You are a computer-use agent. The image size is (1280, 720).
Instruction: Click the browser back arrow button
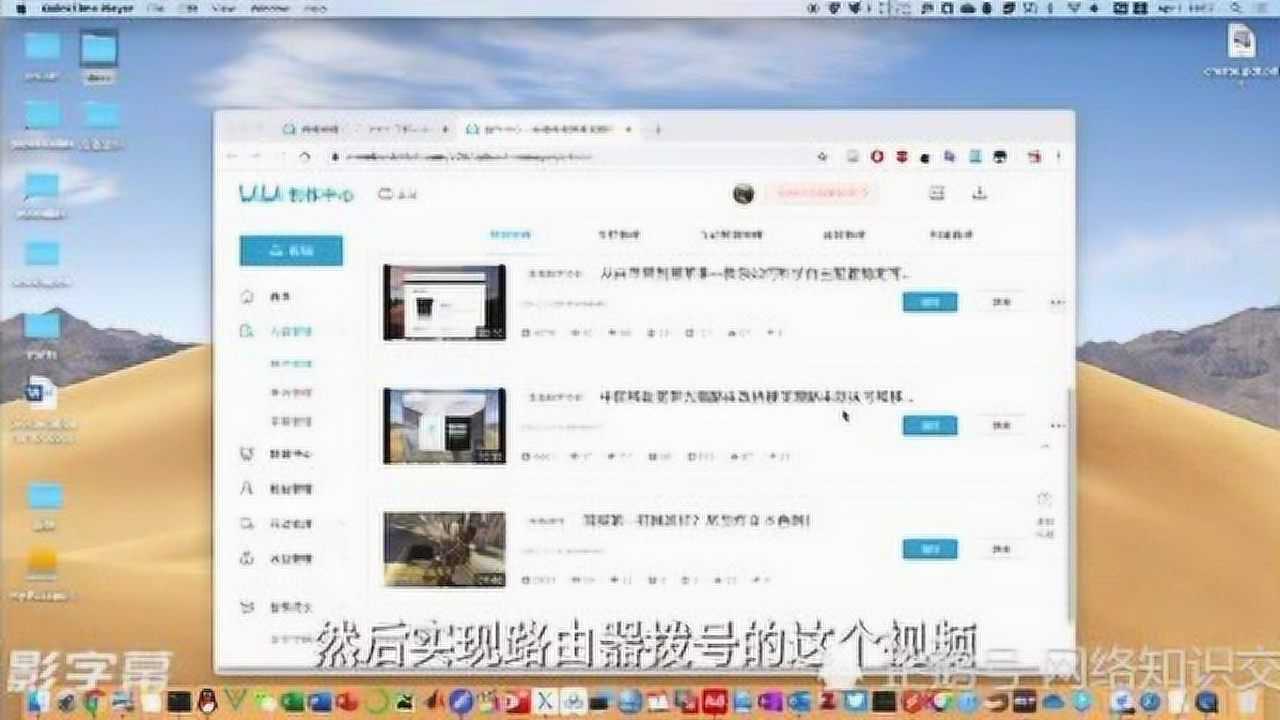[232, 157]
